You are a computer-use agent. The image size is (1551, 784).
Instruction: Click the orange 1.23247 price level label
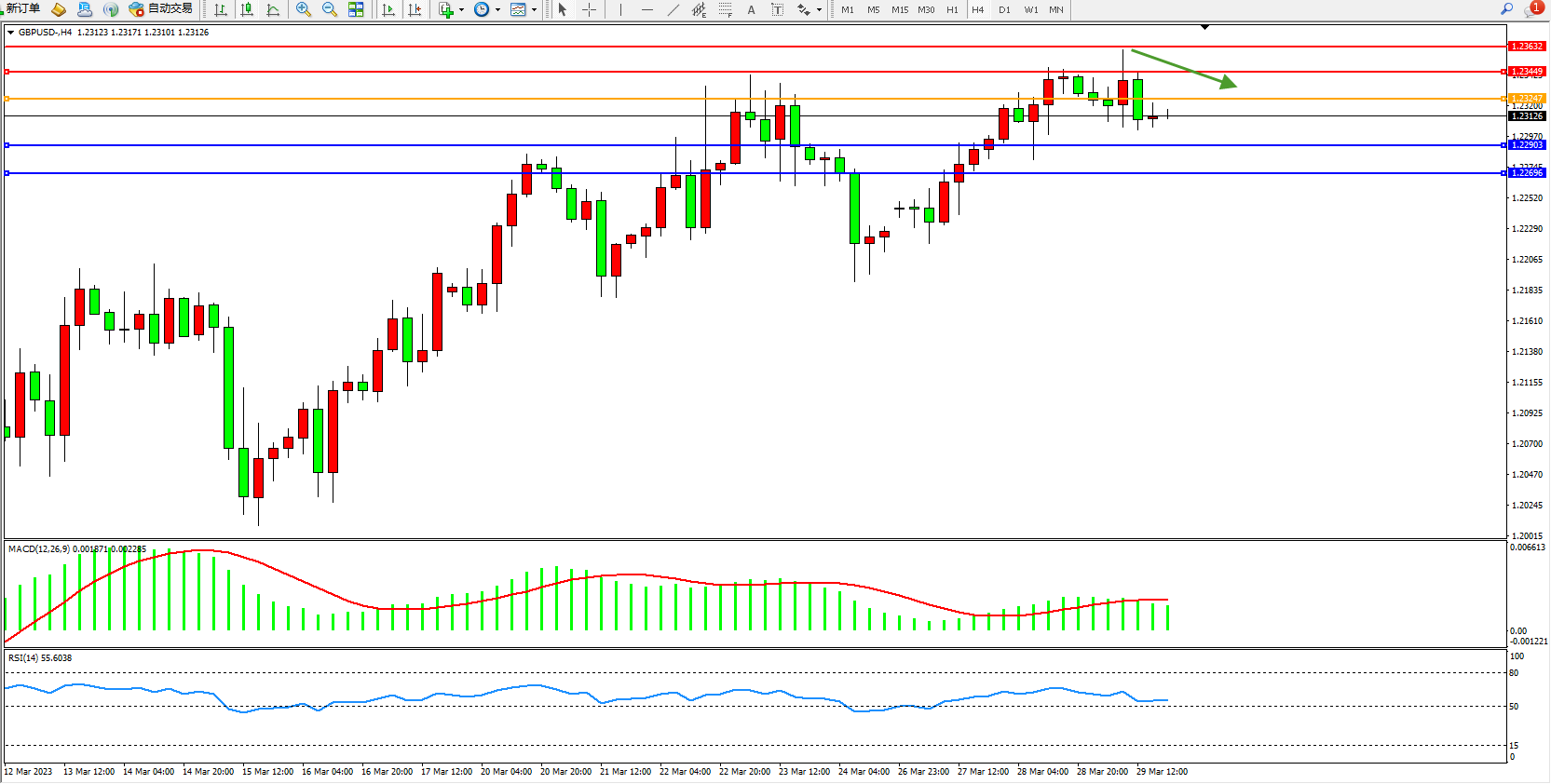point(1526,98)
